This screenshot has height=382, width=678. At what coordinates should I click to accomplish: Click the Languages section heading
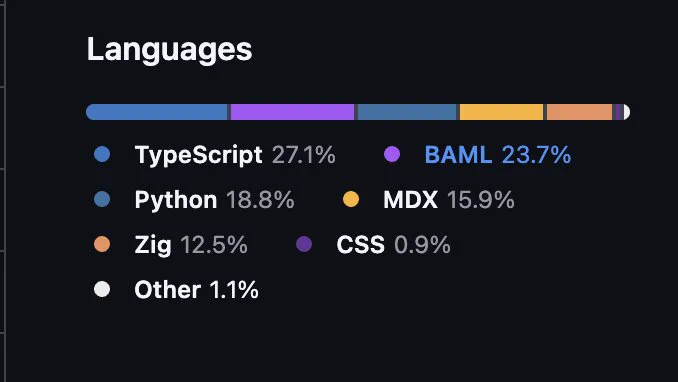170,50
